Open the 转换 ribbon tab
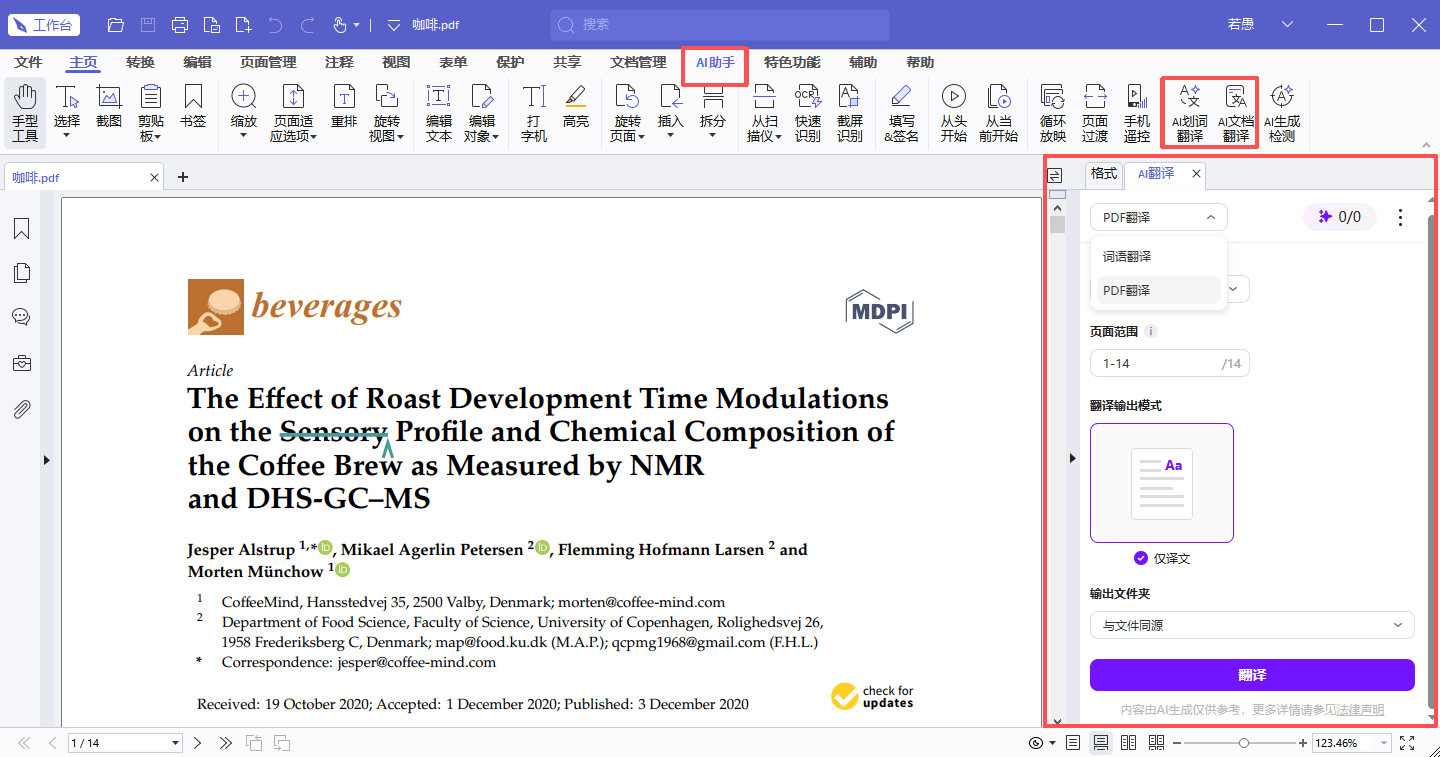Image resolution: width=1440 pixels, height=757 pixels. (x=140, y=62)
